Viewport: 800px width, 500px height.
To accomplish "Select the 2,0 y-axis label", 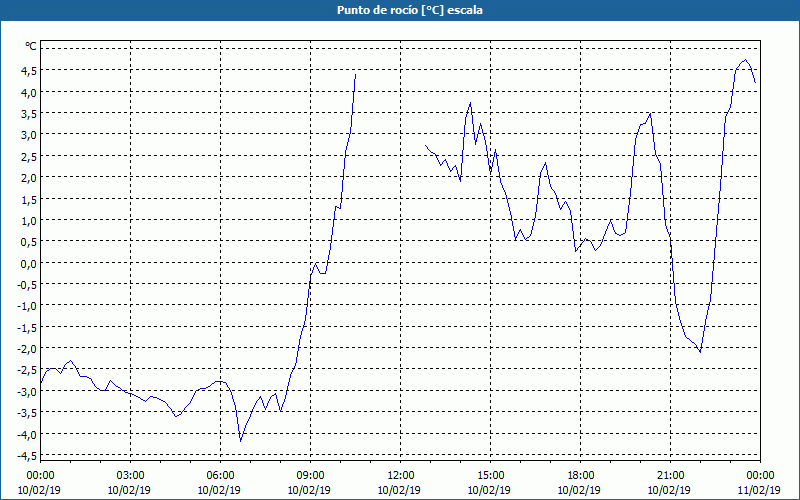I will pos(30,178).
